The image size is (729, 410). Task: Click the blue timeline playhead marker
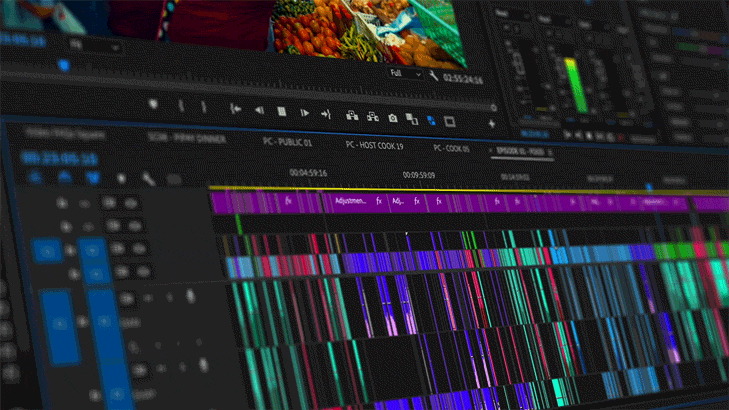(649, 187)
